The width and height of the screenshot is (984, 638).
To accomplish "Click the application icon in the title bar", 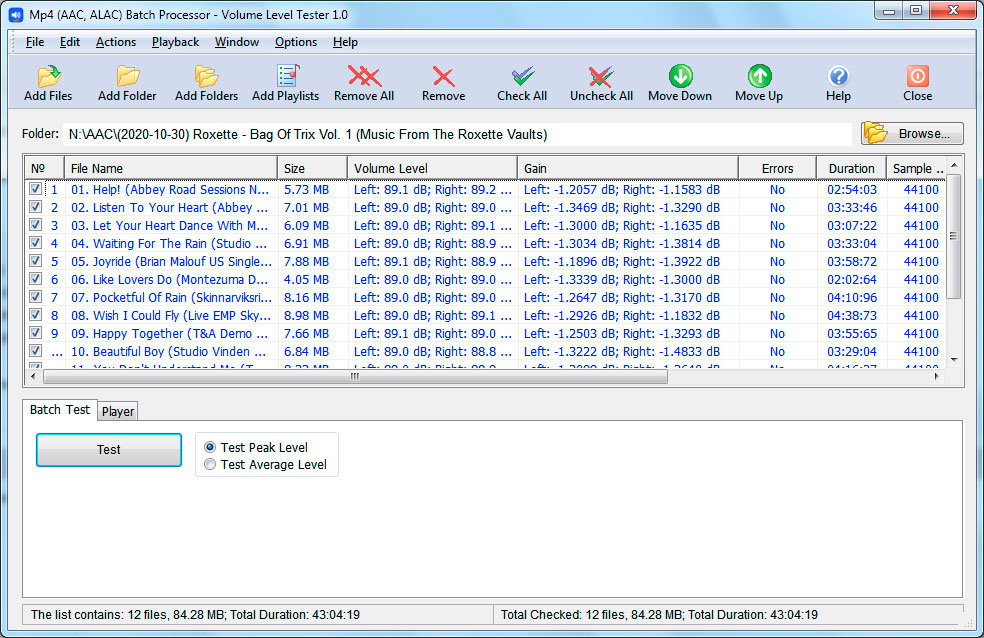I will coord(17,14).
